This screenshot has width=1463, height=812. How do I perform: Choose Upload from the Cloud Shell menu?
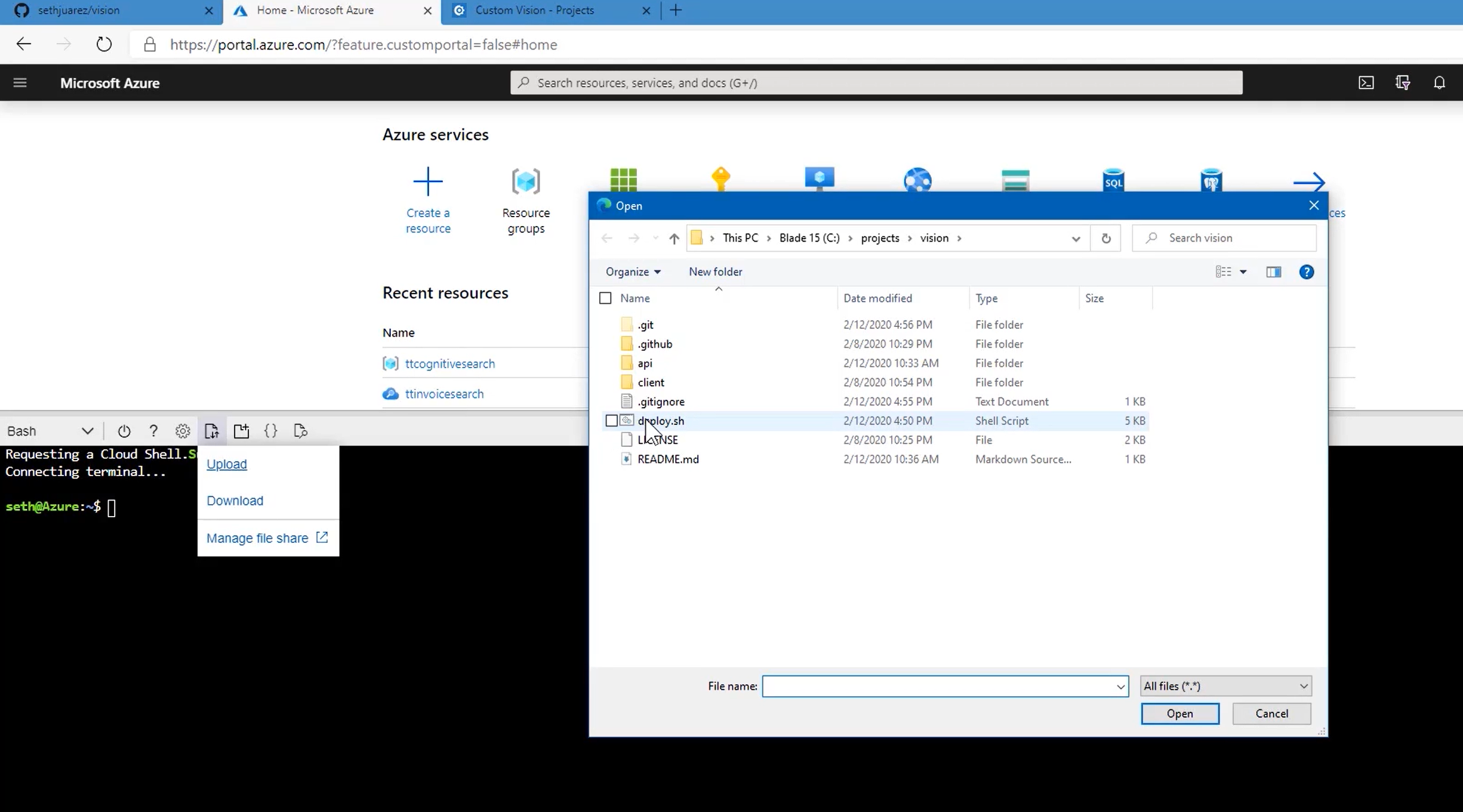pyautogui.click(x=226, y=464)
